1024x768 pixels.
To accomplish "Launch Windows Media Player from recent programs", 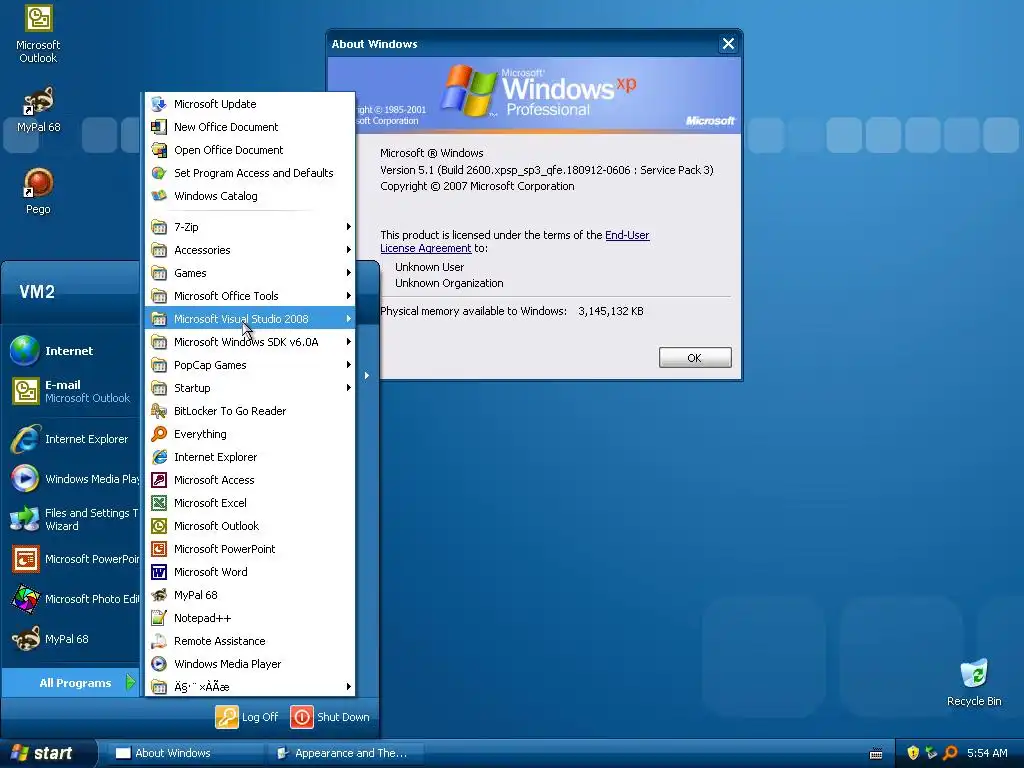I will click(x=71, y=479).
